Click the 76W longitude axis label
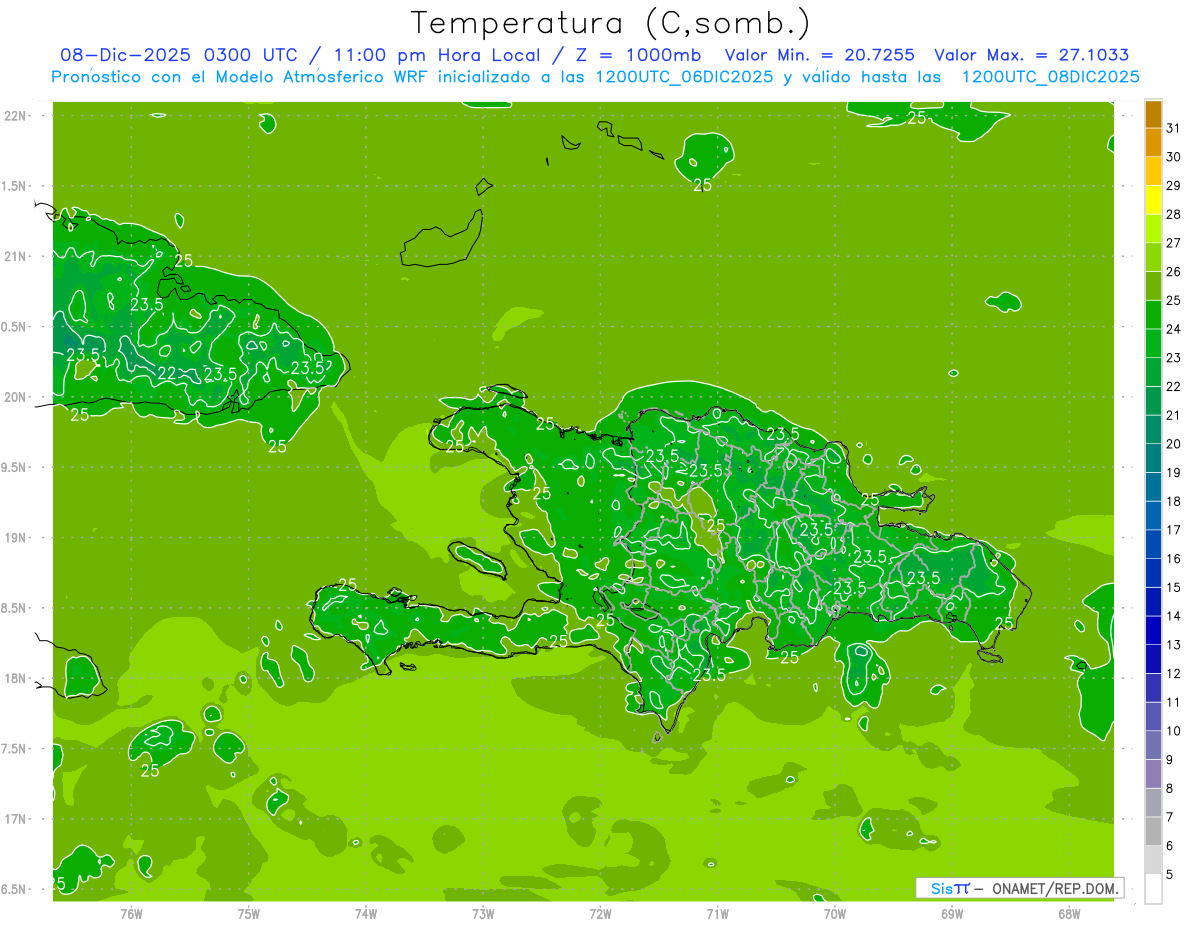This screenshot has height=927, width=1200. coord(131,913)
